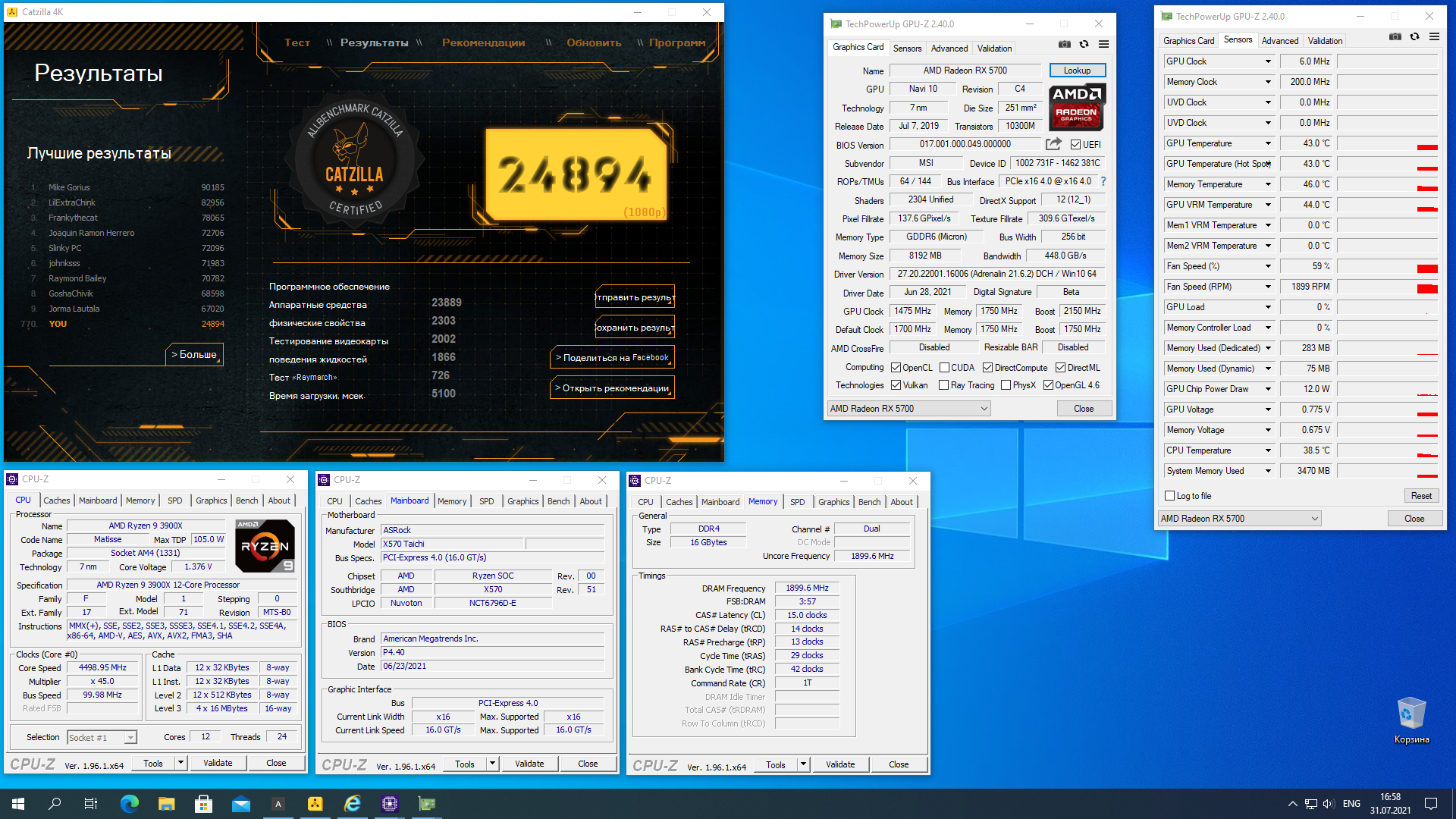The width and height of the screenshot is (1456, 819).
Task: Toggle the DirectML checkbox
Action: pos(1061,368)
